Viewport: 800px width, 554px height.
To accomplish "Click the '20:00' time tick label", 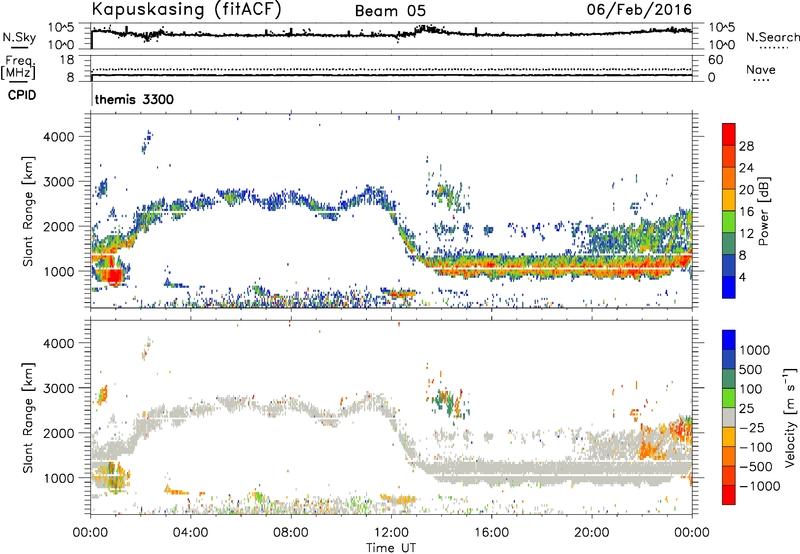I will (591, 533).
